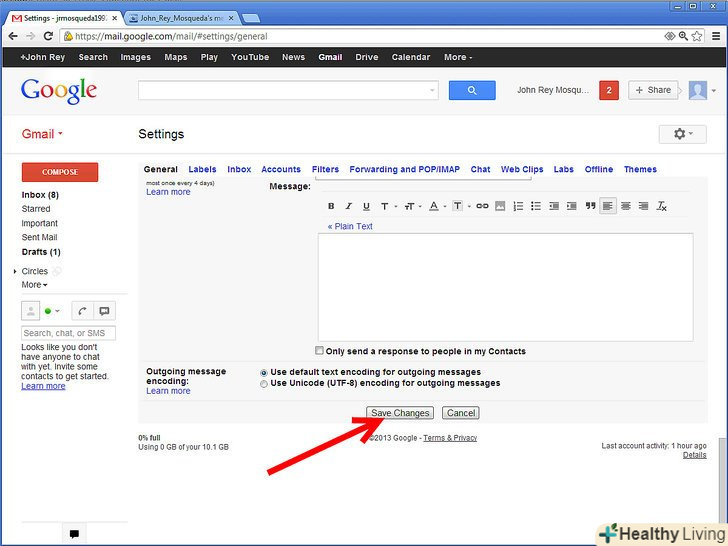Viewport: 728px width, 546px height.
Task: Apply numbered list formatting
Action: (x=518, y=206)
